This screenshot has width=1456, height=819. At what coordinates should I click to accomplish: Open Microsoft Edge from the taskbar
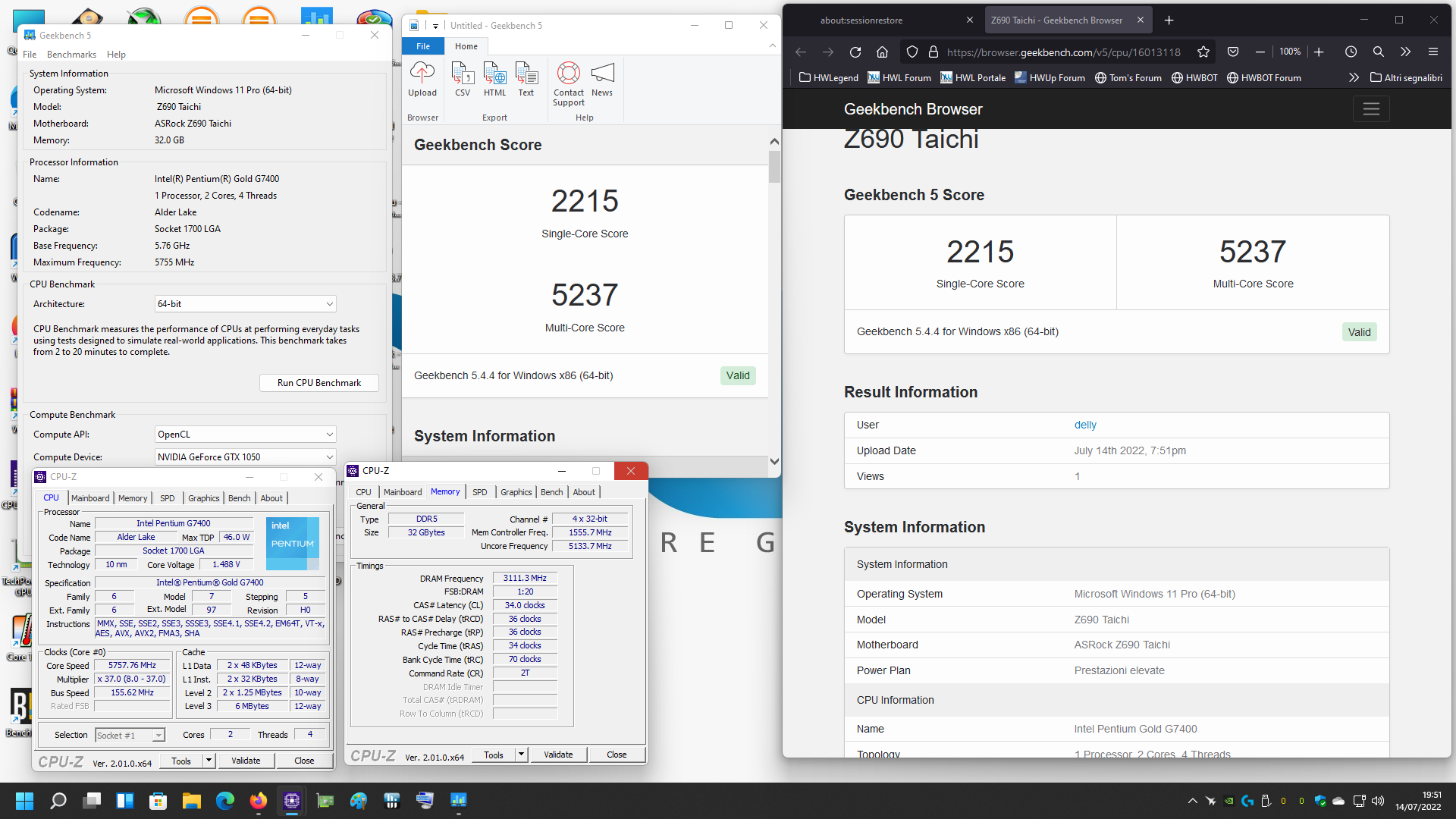[x=225, y=801]
